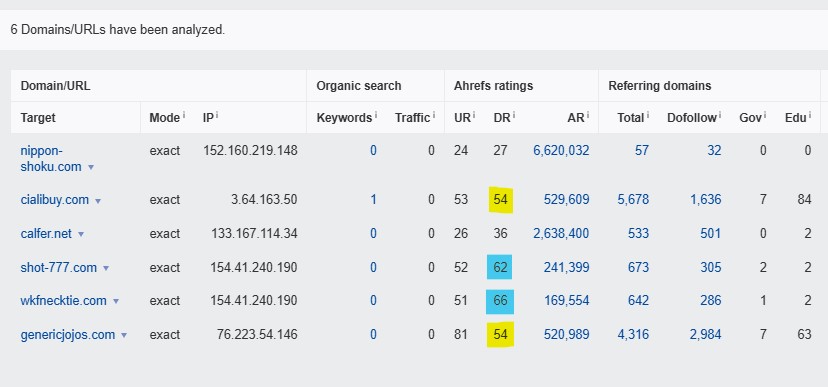Open the shot-777.com dropdown arrow
This screenshot has width=828, height=387.
pyautogui.click(x=106, y=269)
